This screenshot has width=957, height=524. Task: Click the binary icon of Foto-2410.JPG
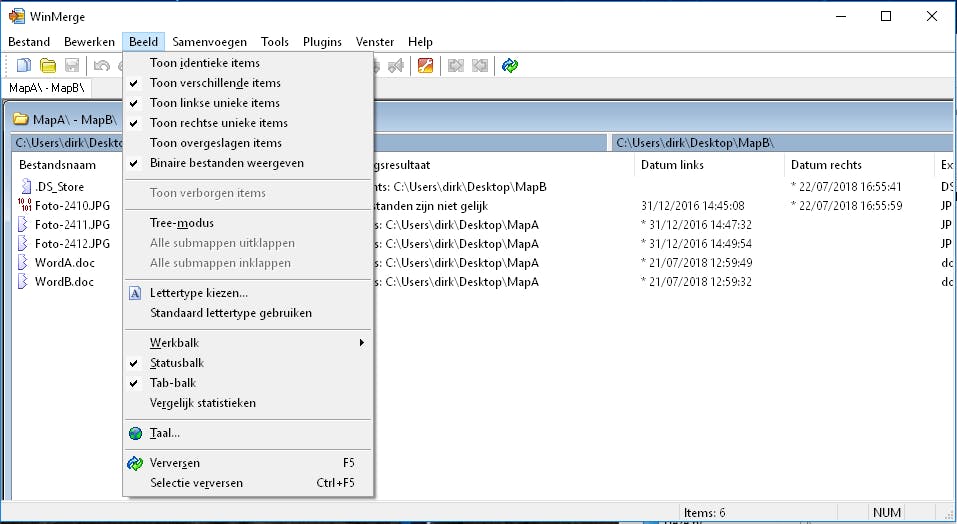coord(24,205)
